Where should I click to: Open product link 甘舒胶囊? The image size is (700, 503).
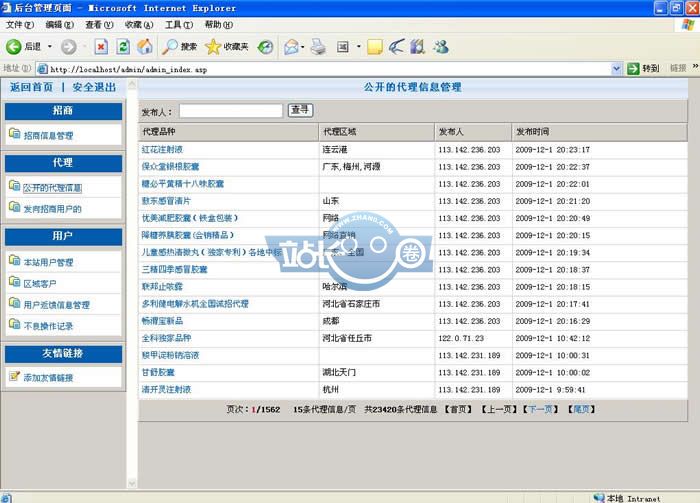[158, 372]
